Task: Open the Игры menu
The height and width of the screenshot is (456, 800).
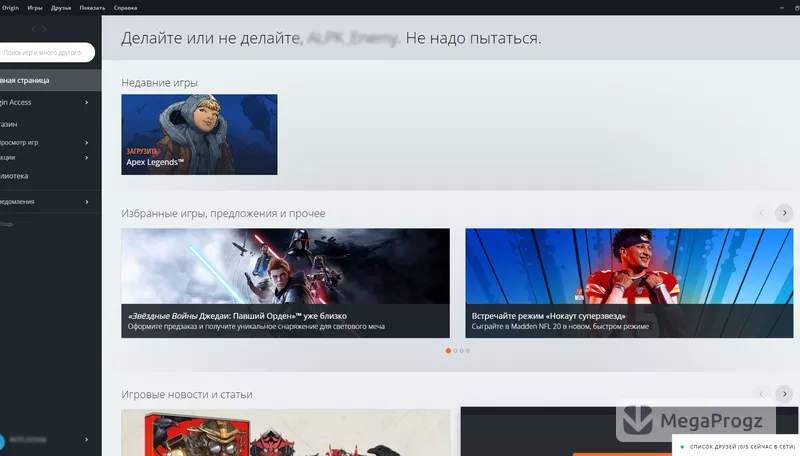Action: 35,8
